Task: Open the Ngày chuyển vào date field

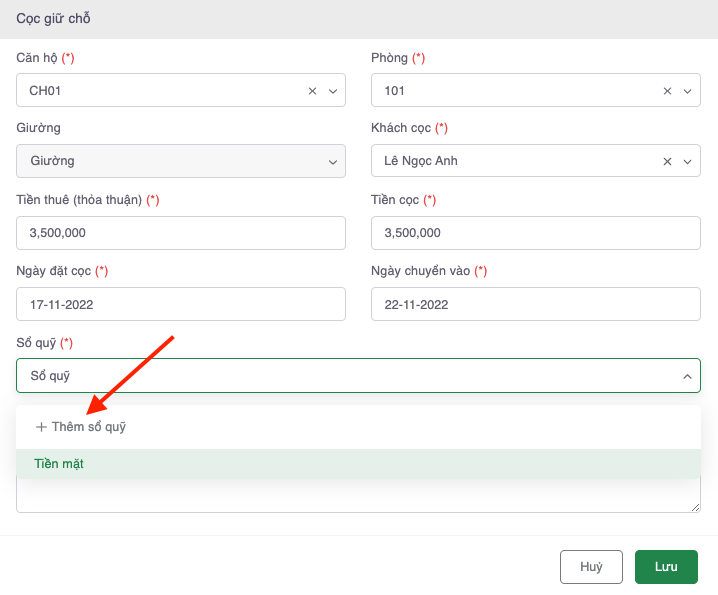Action: (x=535, y=304)
